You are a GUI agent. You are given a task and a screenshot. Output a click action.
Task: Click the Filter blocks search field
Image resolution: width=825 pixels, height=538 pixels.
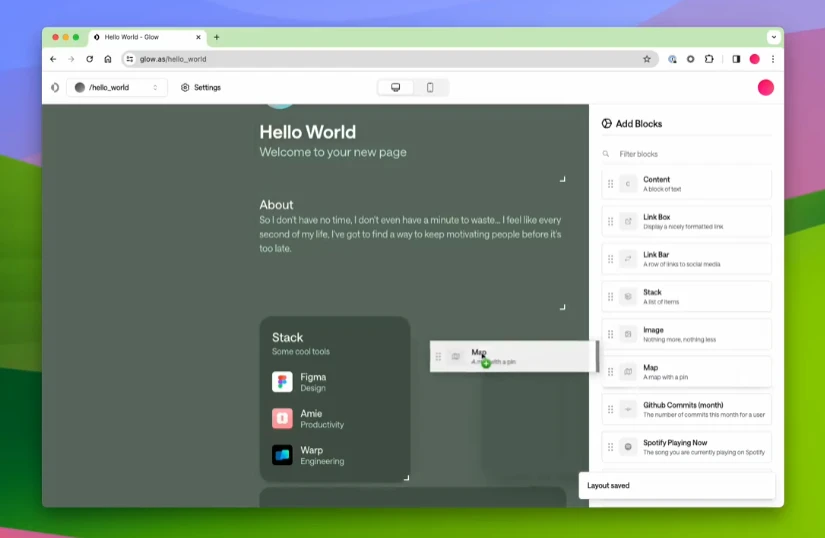tap(687, 154)
